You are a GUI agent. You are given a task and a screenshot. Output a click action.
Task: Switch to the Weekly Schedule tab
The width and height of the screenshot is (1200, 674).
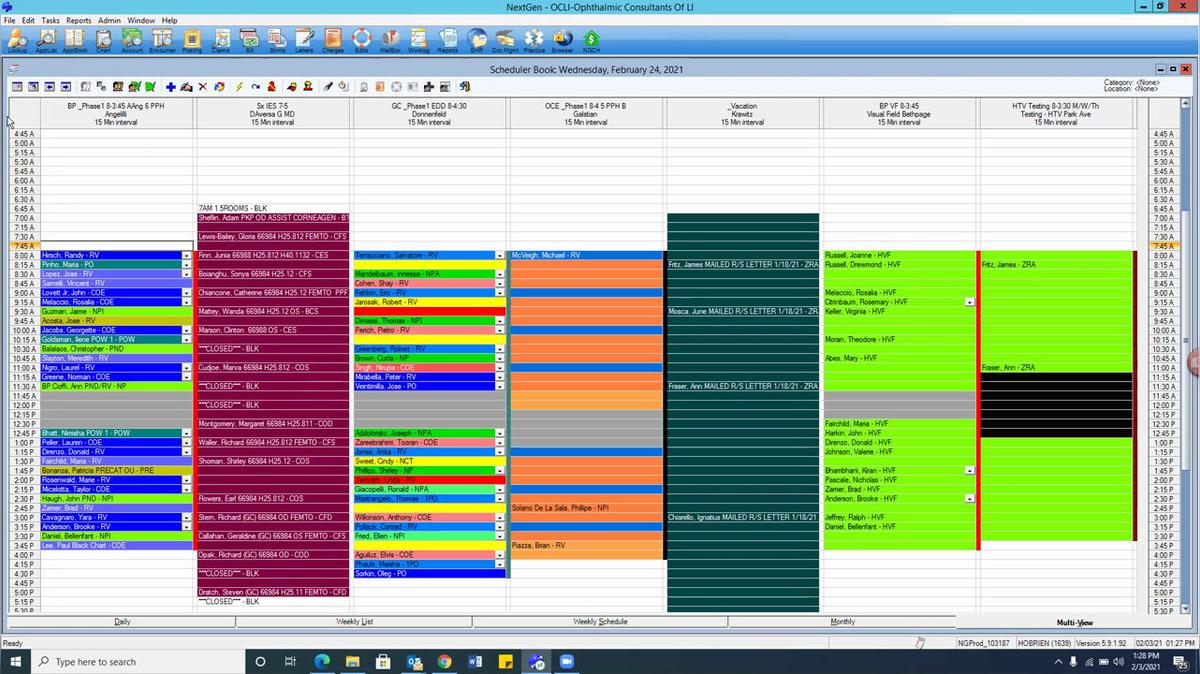point(599,621)
